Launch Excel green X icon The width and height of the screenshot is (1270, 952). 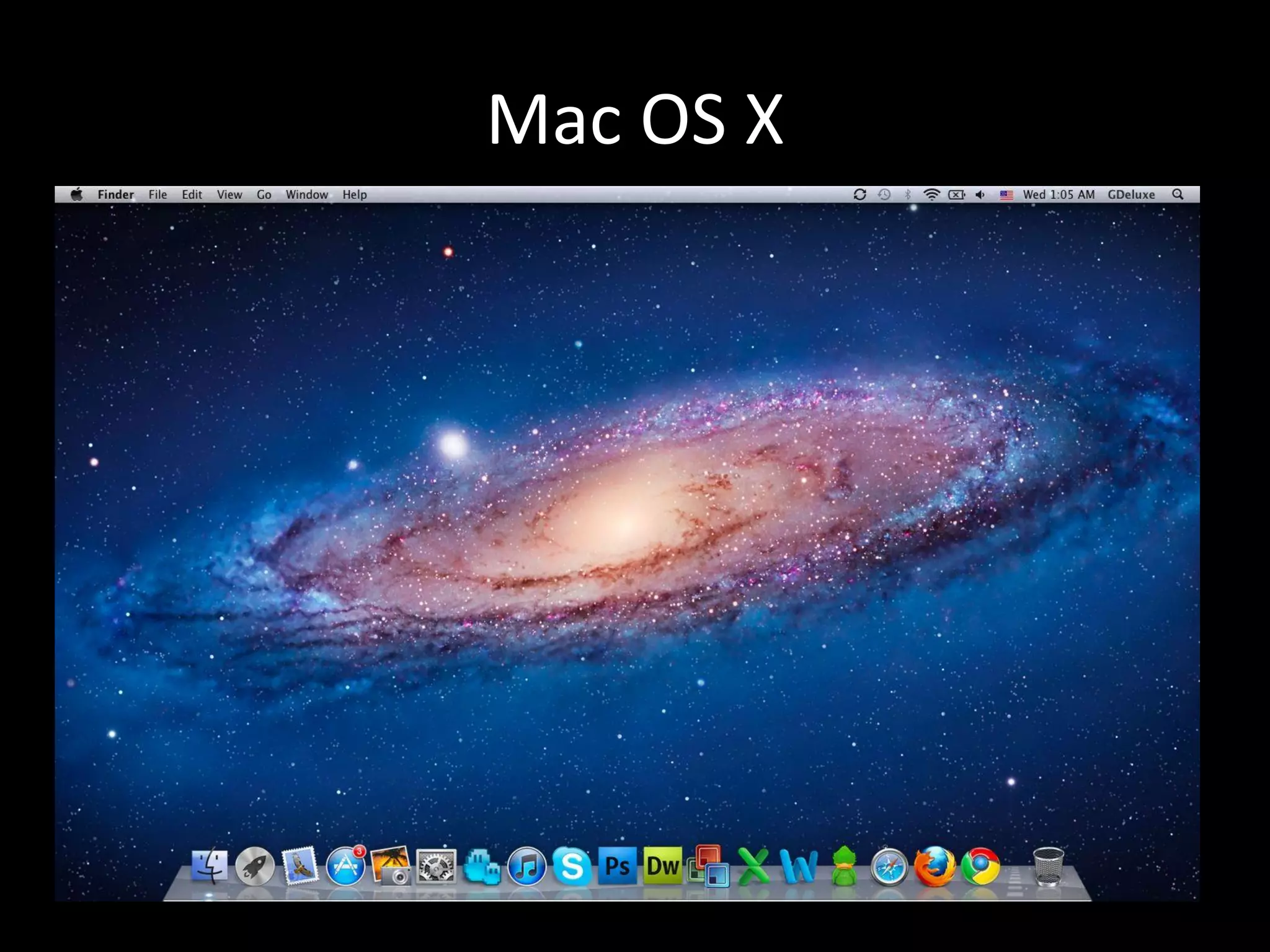[753, 866]
